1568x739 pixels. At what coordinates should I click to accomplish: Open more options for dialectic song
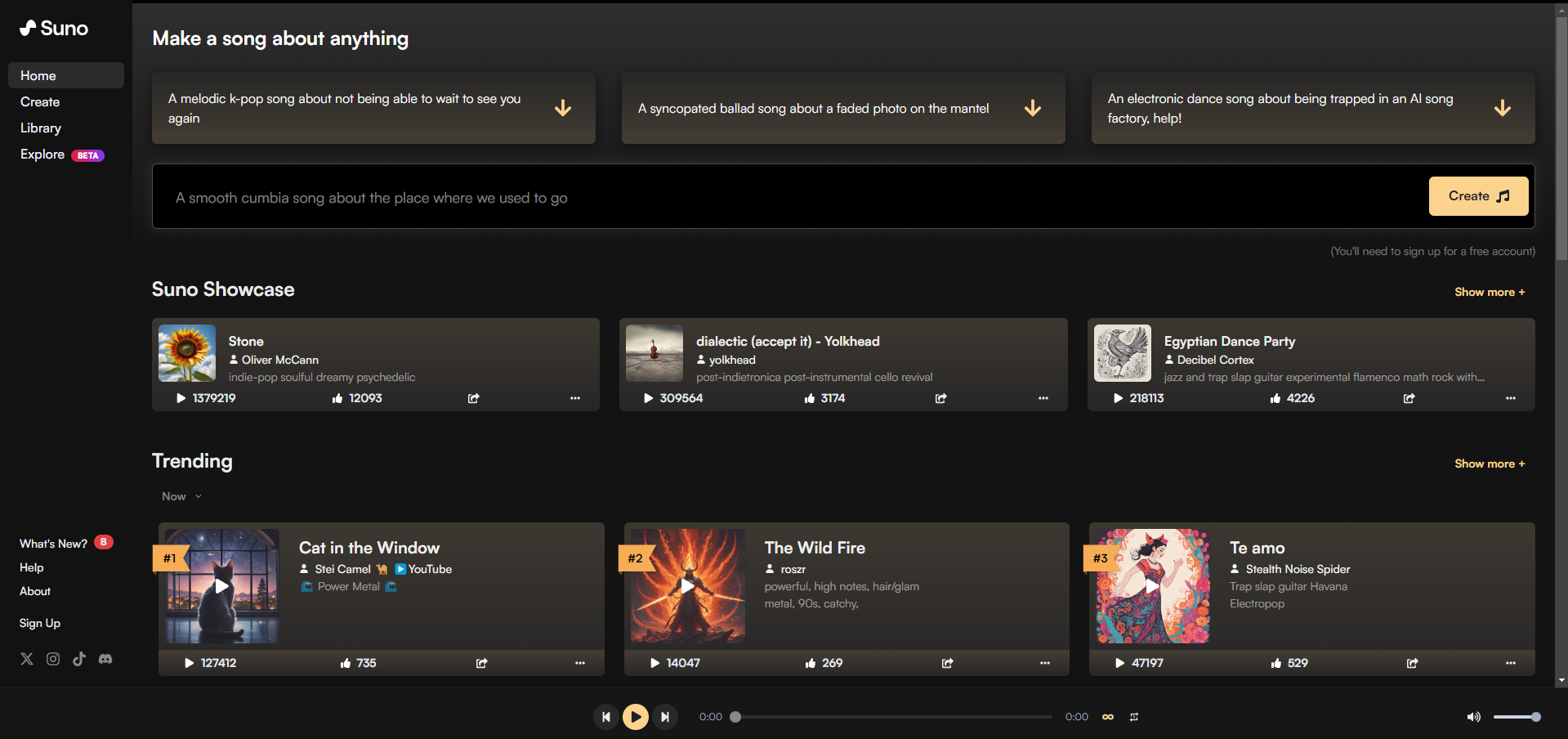[x=1043, y=398]
